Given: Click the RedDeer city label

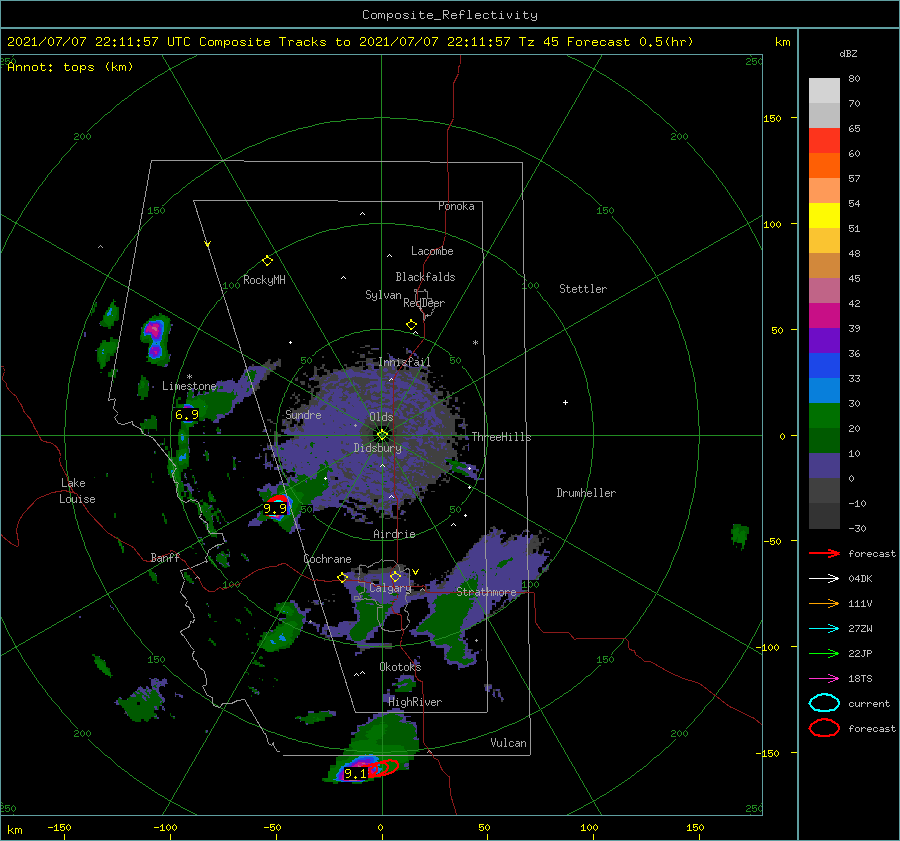Looking at the screenshot, I should click(x=424, y=303).
